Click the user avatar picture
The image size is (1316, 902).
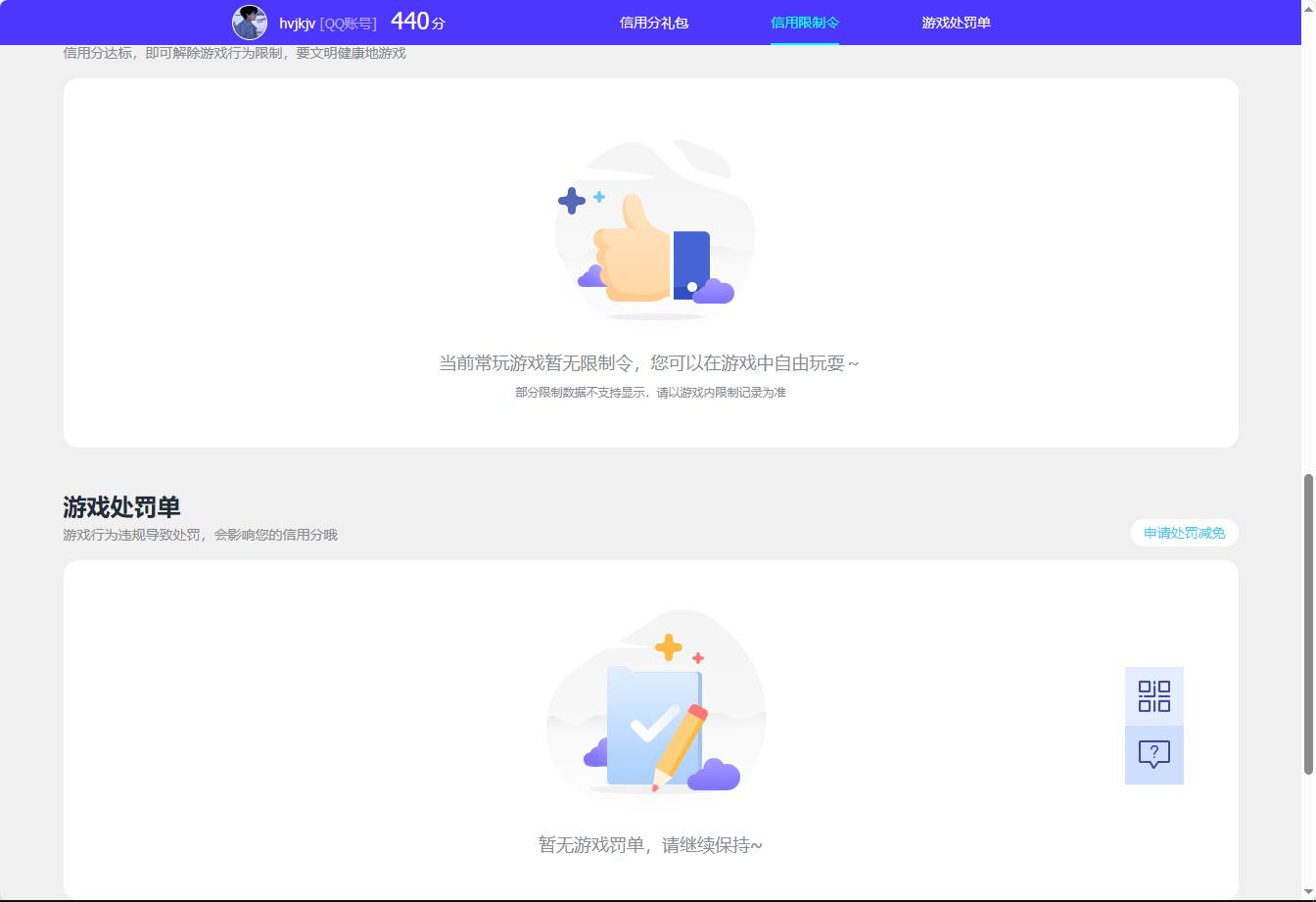(x=249, y=23)
